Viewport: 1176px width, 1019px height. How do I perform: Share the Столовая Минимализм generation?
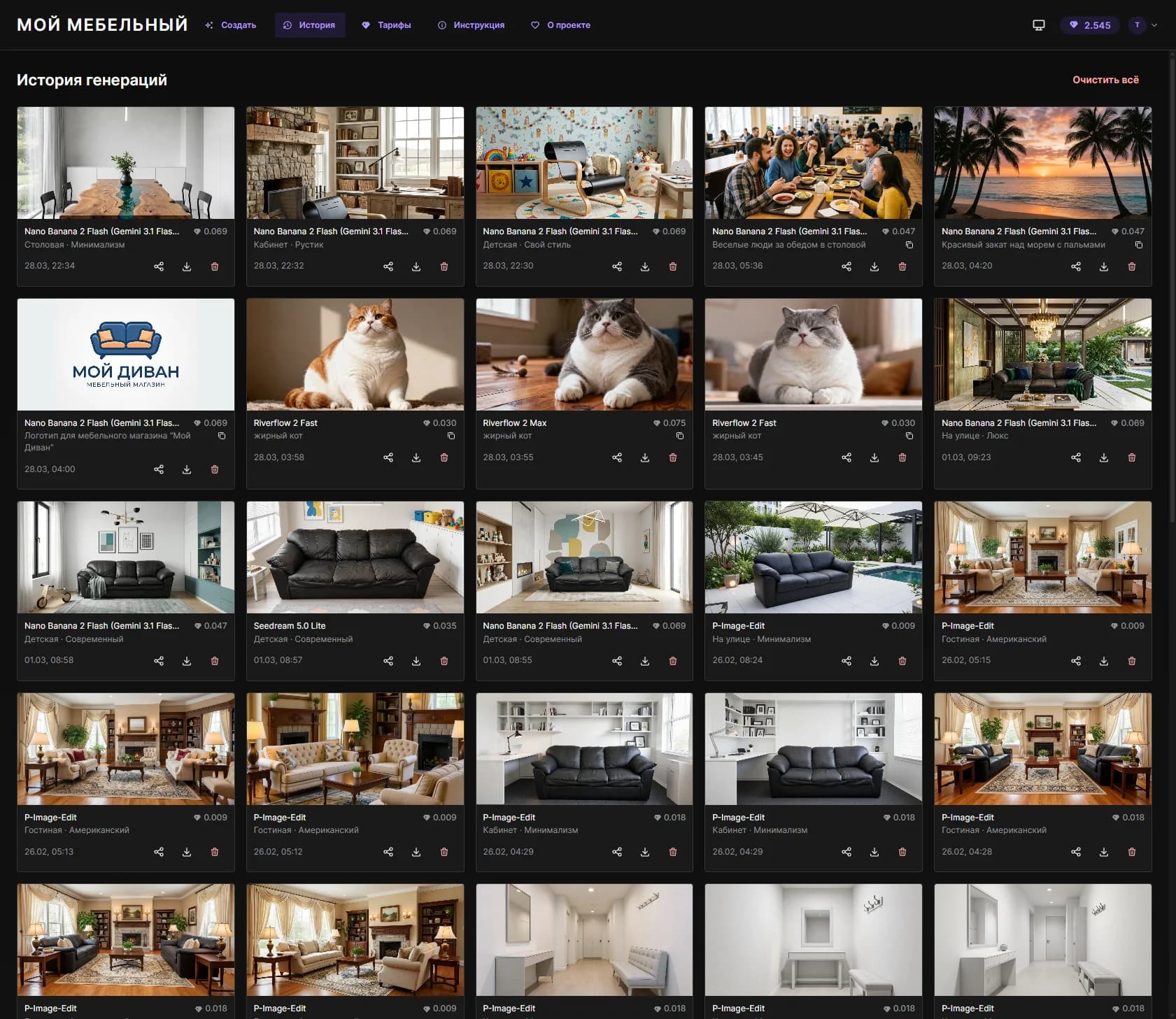pyautogui.click(x=159, y=266)
